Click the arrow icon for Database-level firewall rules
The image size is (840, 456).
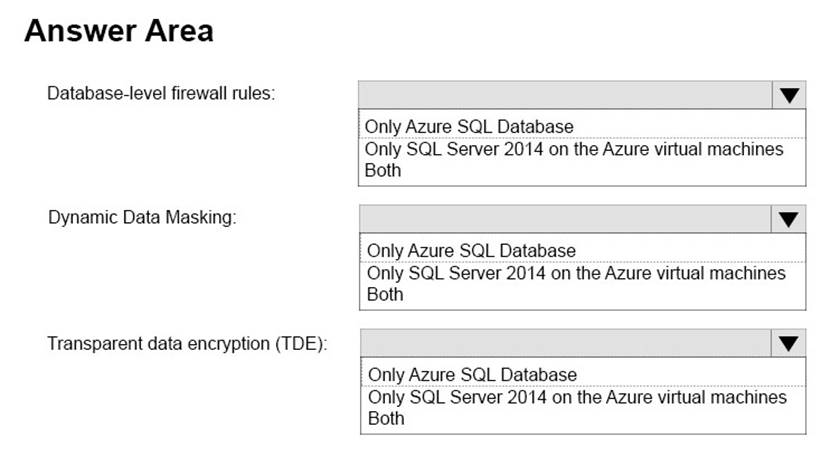(788, 95)
